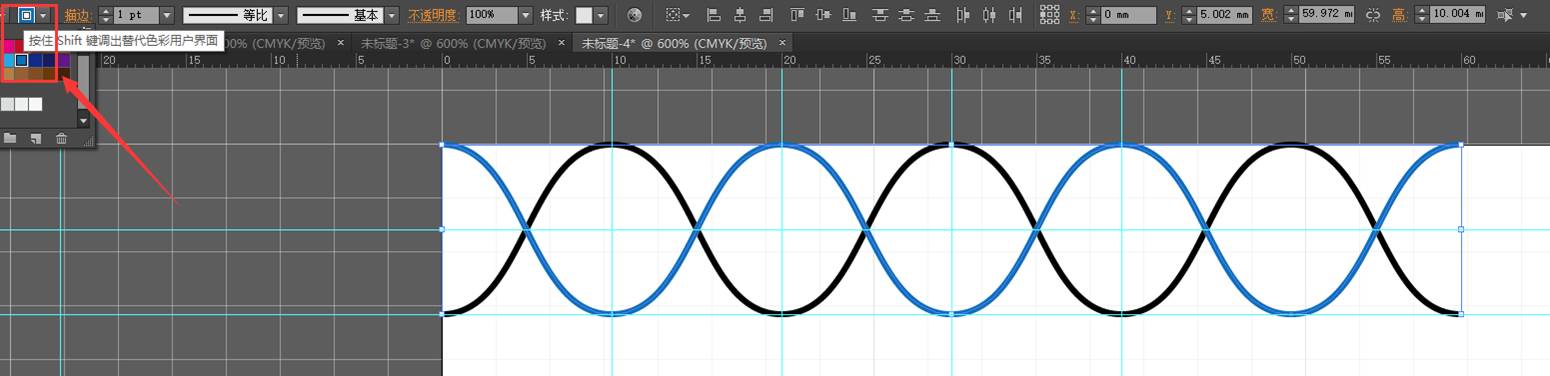
Task: Click the vertical align top icon
Action: tap(797, 16)
